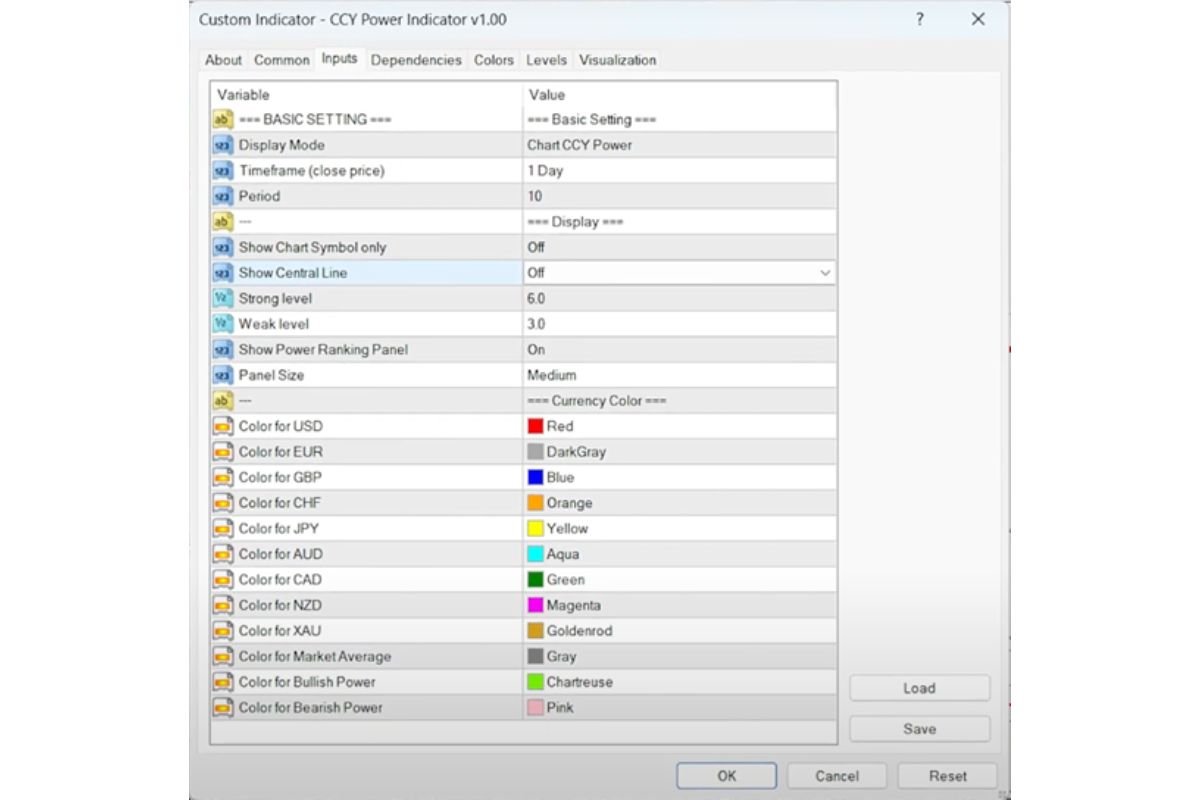Click the 123 icon beside Timeframe (close price)
The height and width of the screenshot is (800, 1200).
[222, 170]
